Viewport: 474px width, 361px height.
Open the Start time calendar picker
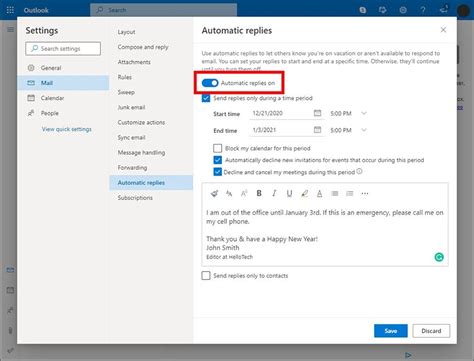317,113
